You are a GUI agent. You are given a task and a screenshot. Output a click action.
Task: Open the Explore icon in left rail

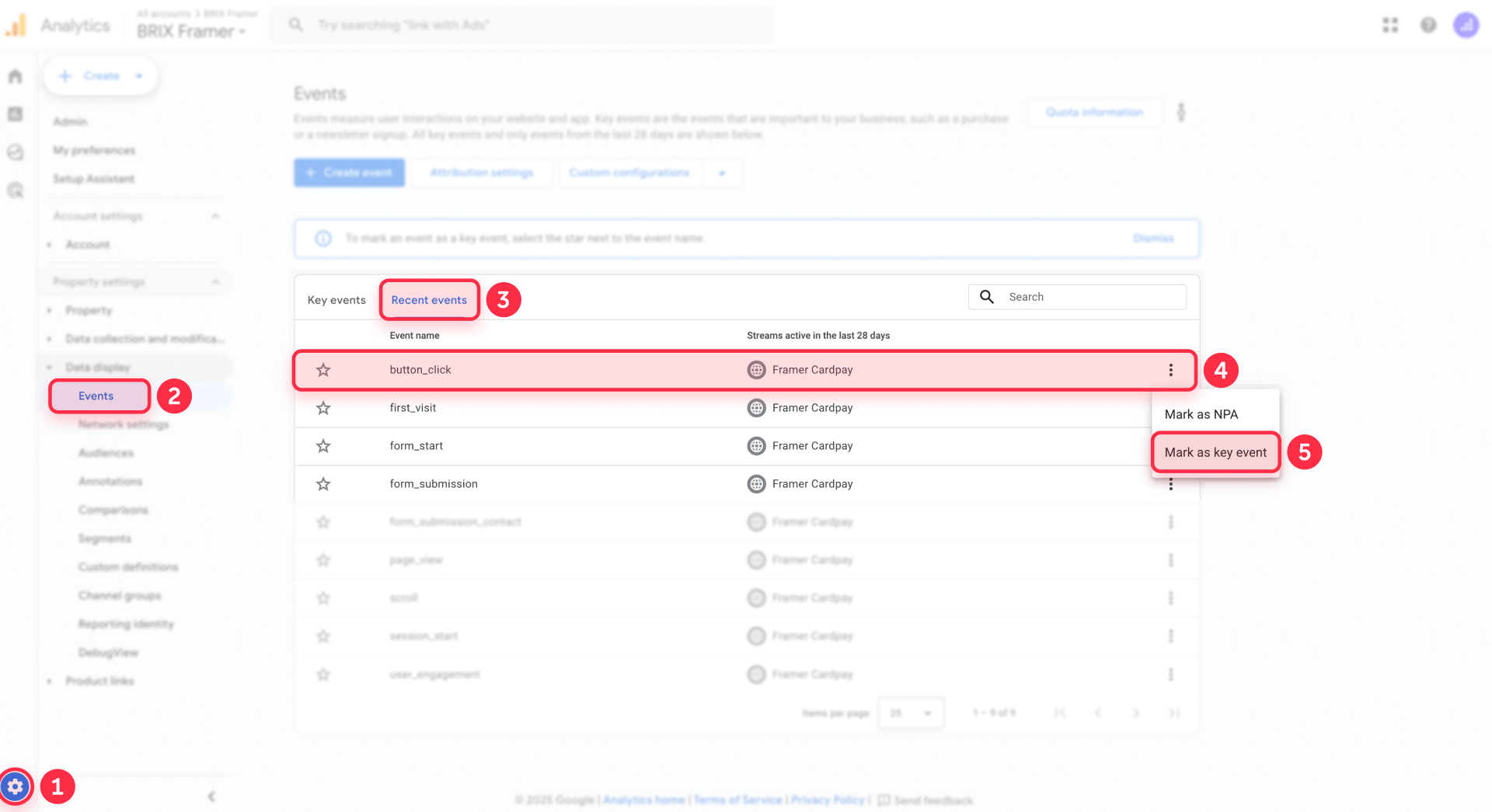click(x=16, y=152)
